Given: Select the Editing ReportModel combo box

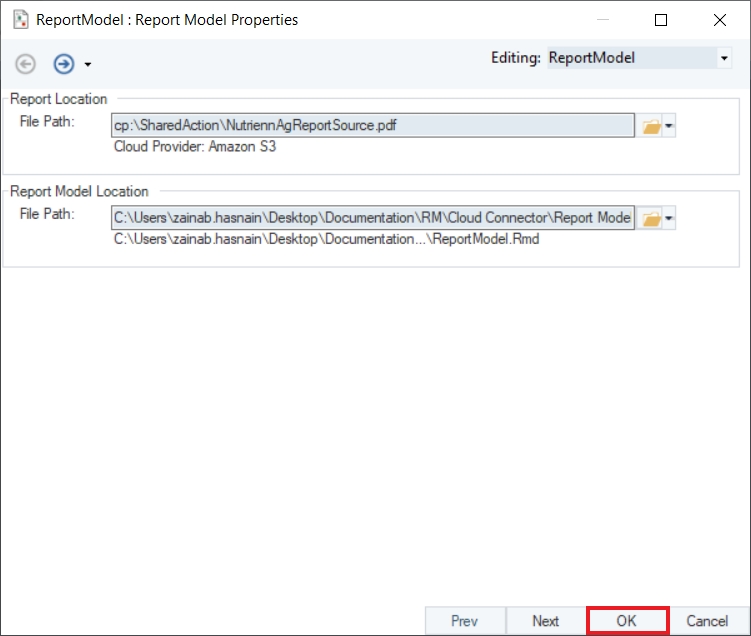Looking at the screenshot, I should [x=630, y=59].
